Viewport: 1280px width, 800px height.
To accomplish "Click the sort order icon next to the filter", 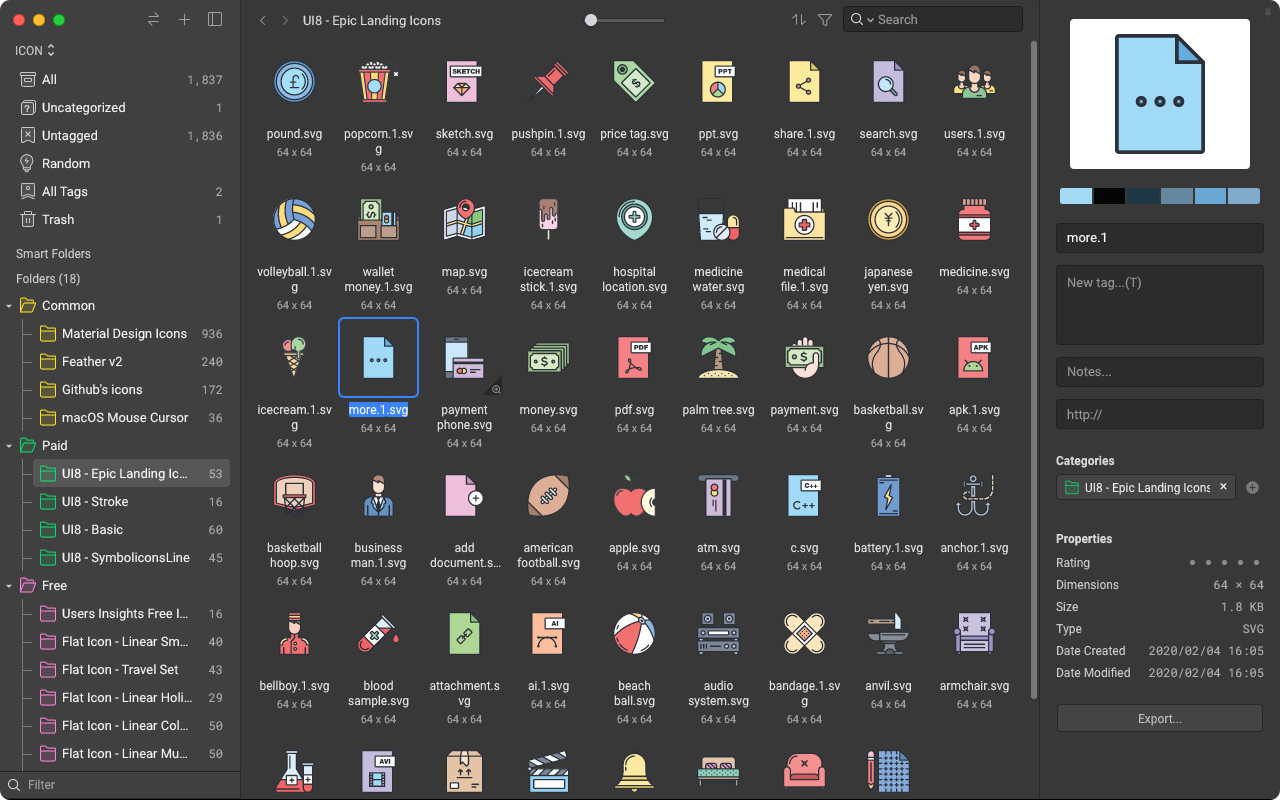I will [x=797, y=19].
